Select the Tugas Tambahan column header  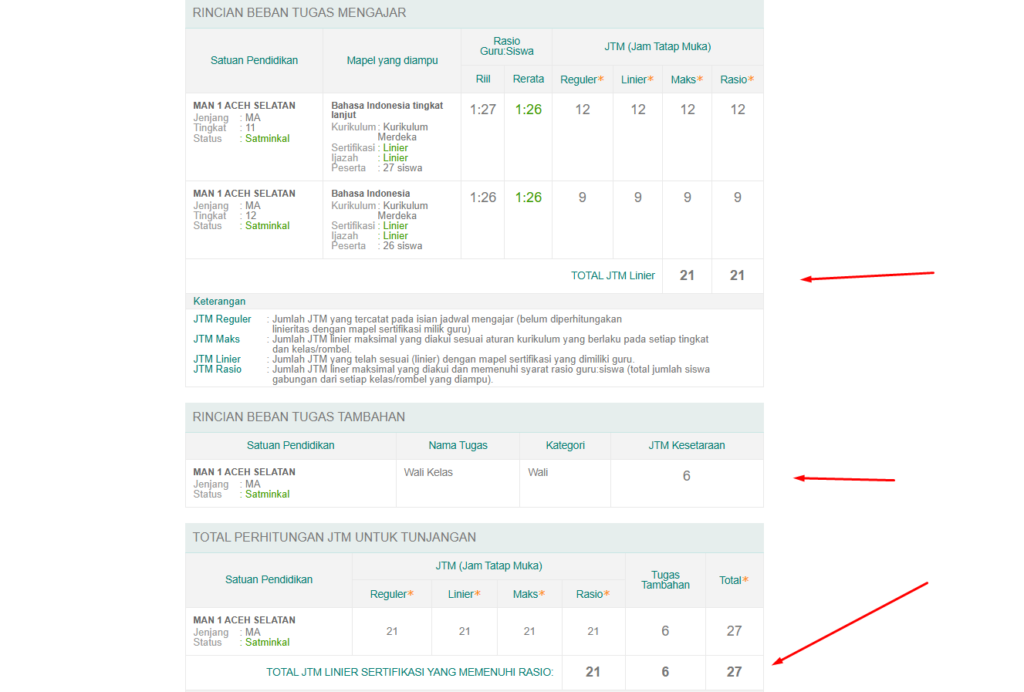coord(665,580)
